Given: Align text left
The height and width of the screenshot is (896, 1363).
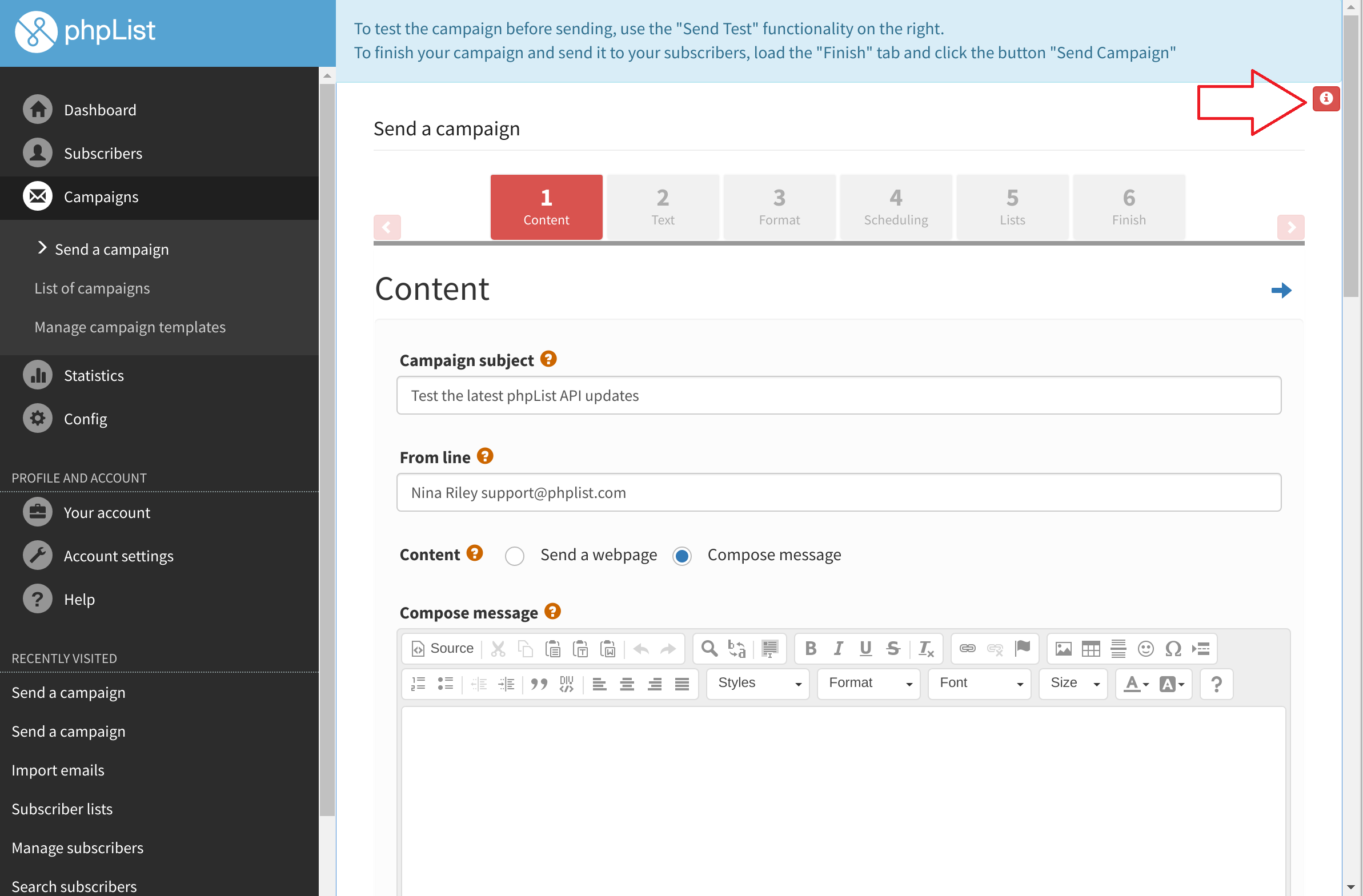Looking at the screenshot, I should [x=600, y=684].
